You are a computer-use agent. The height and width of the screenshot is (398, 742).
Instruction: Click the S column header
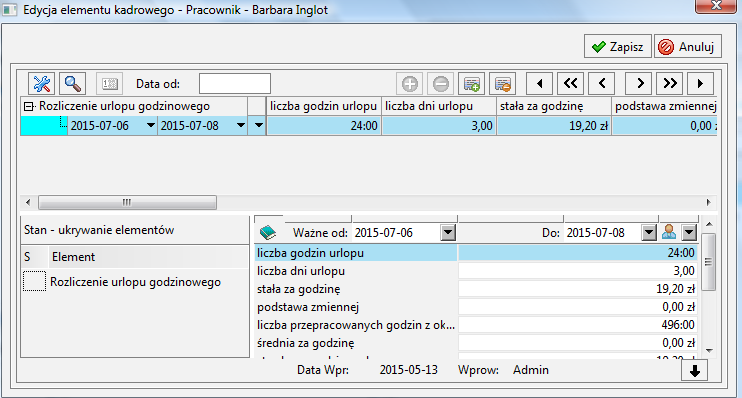coord(35,257)
